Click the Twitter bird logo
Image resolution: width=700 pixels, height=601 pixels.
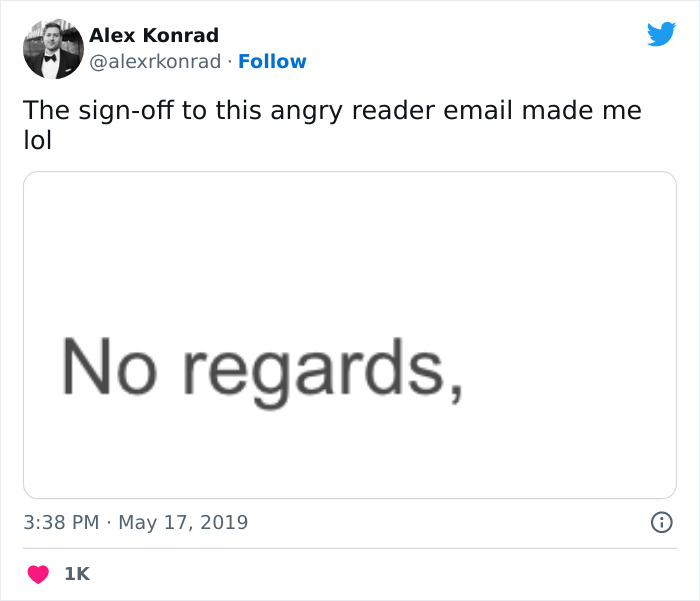(x=661, y=34)
